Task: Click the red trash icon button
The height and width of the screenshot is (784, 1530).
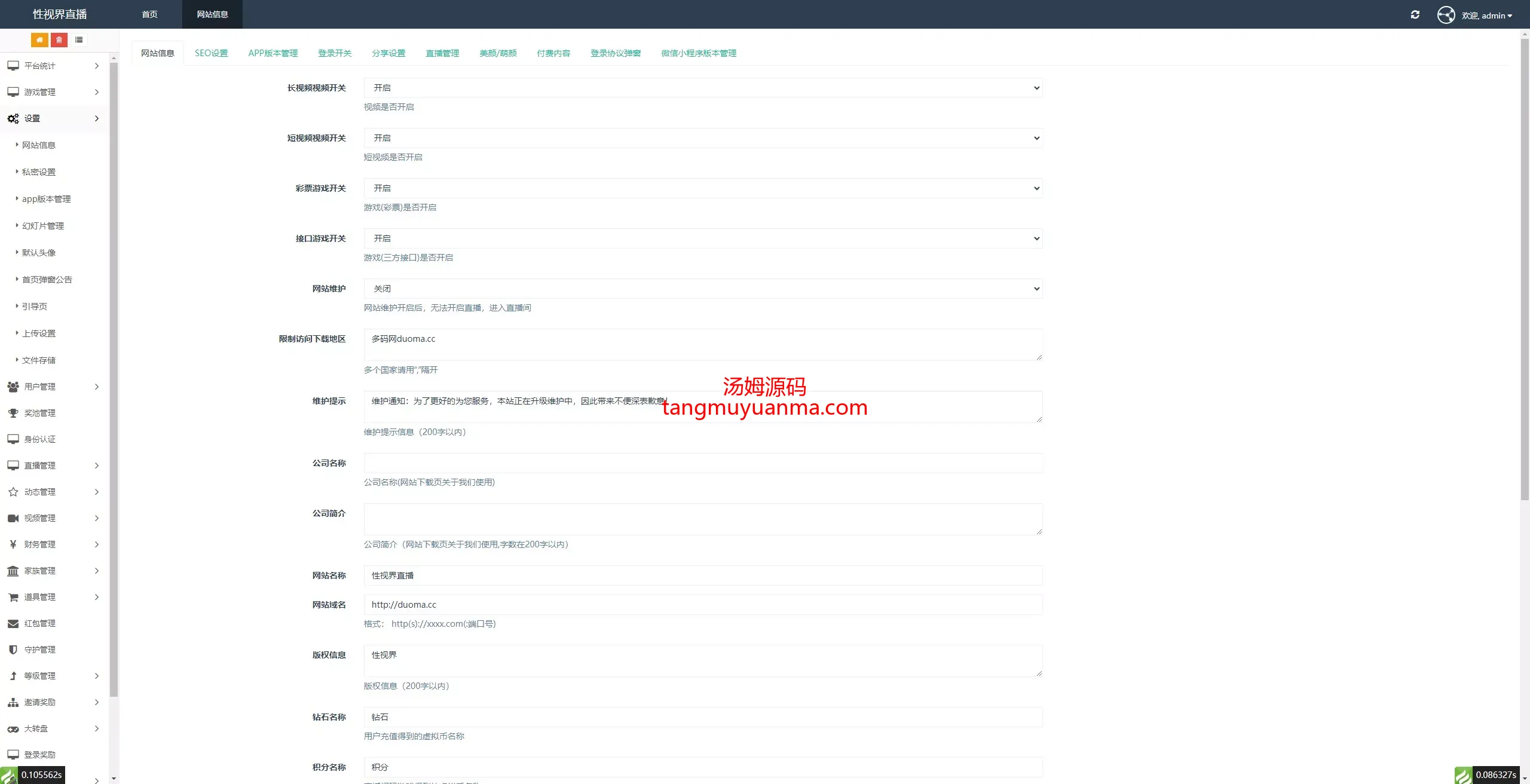Action: 59,40
